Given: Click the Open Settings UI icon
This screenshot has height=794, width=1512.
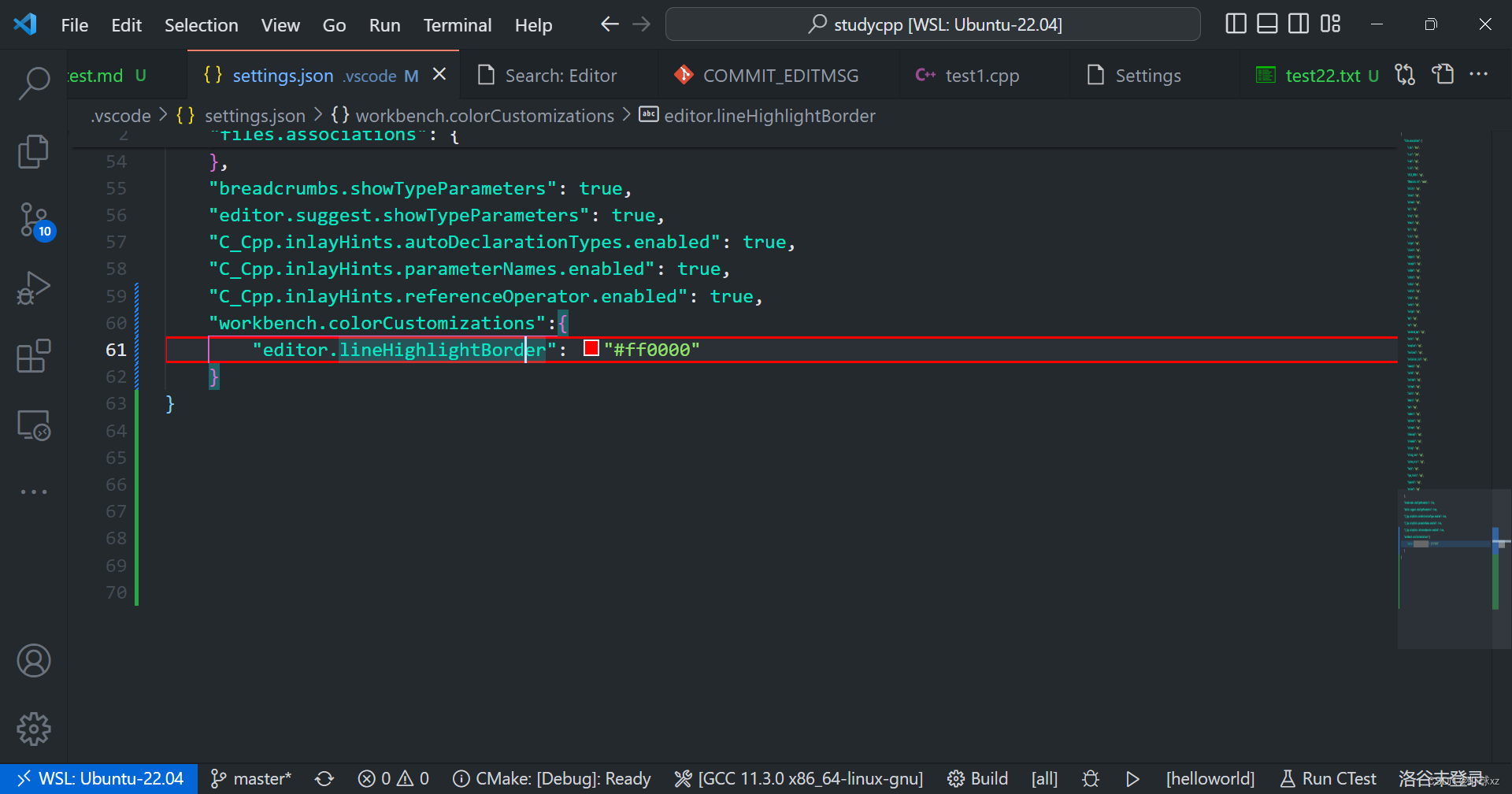Looking at the screenshot, I should coord(1443,75).
